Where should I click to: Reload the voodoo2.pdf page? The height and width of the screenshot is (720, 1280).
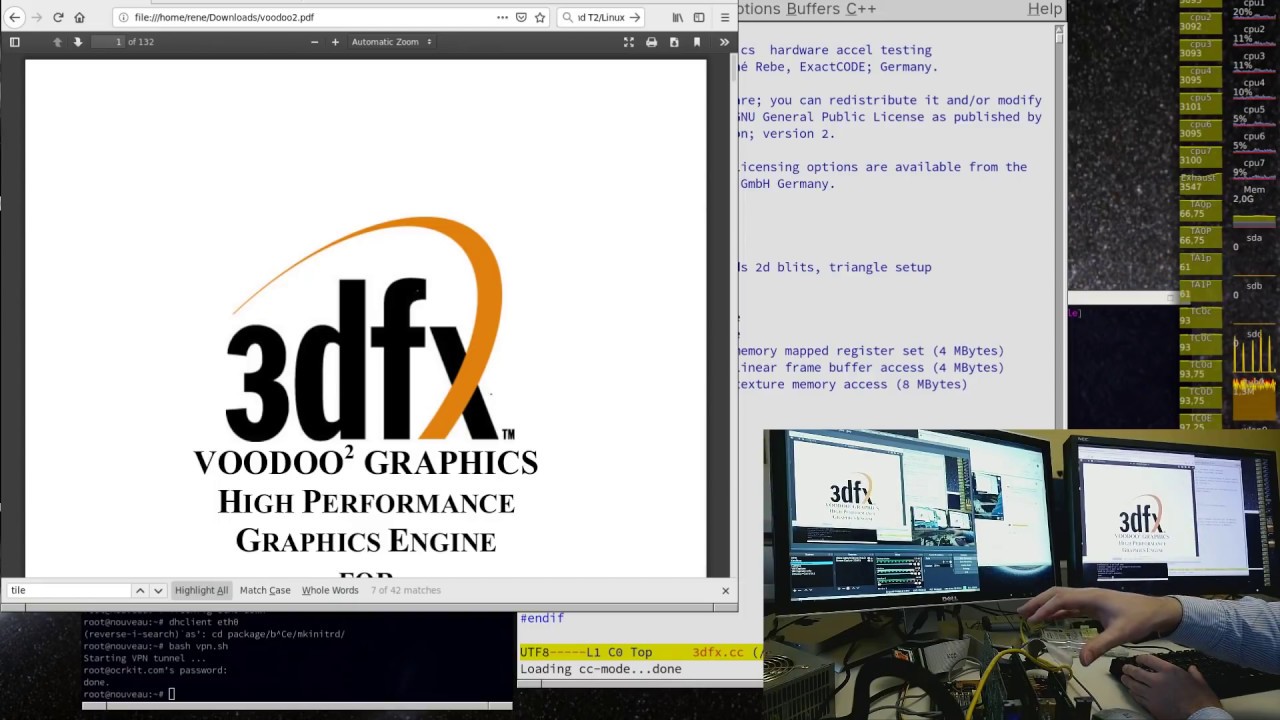pos(58,17)
